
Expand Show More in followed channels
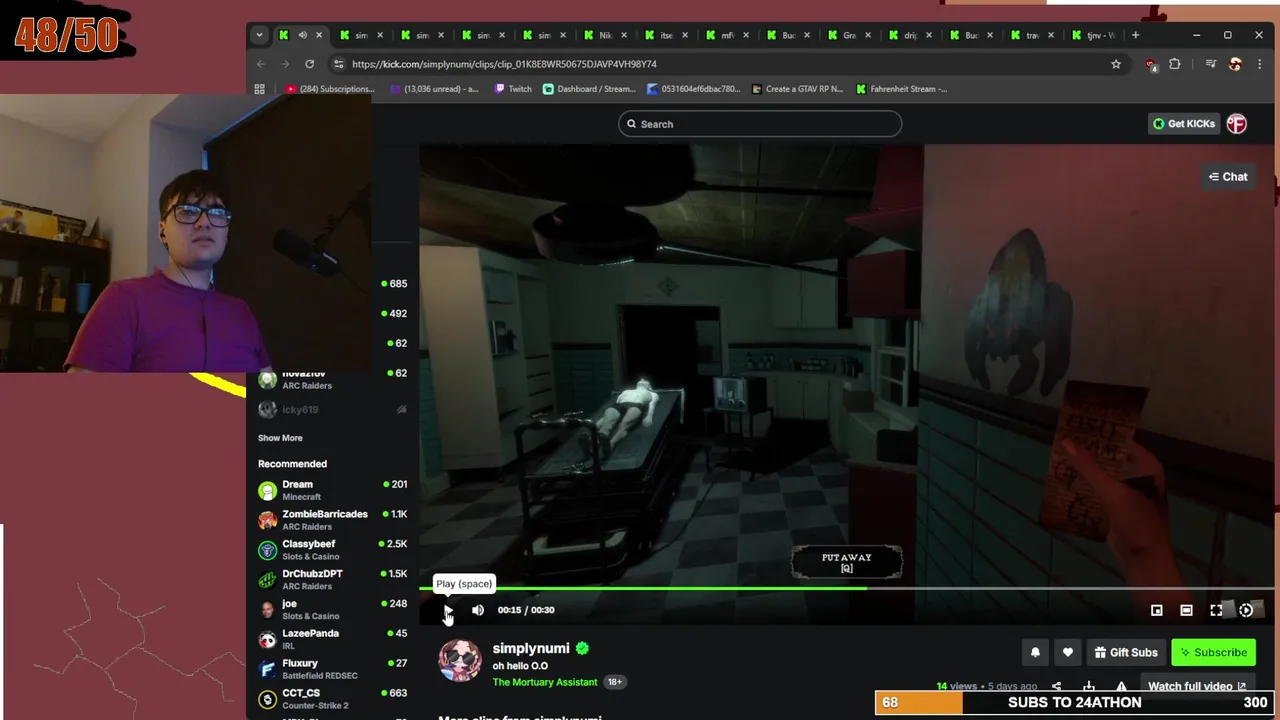pos(280,438)
